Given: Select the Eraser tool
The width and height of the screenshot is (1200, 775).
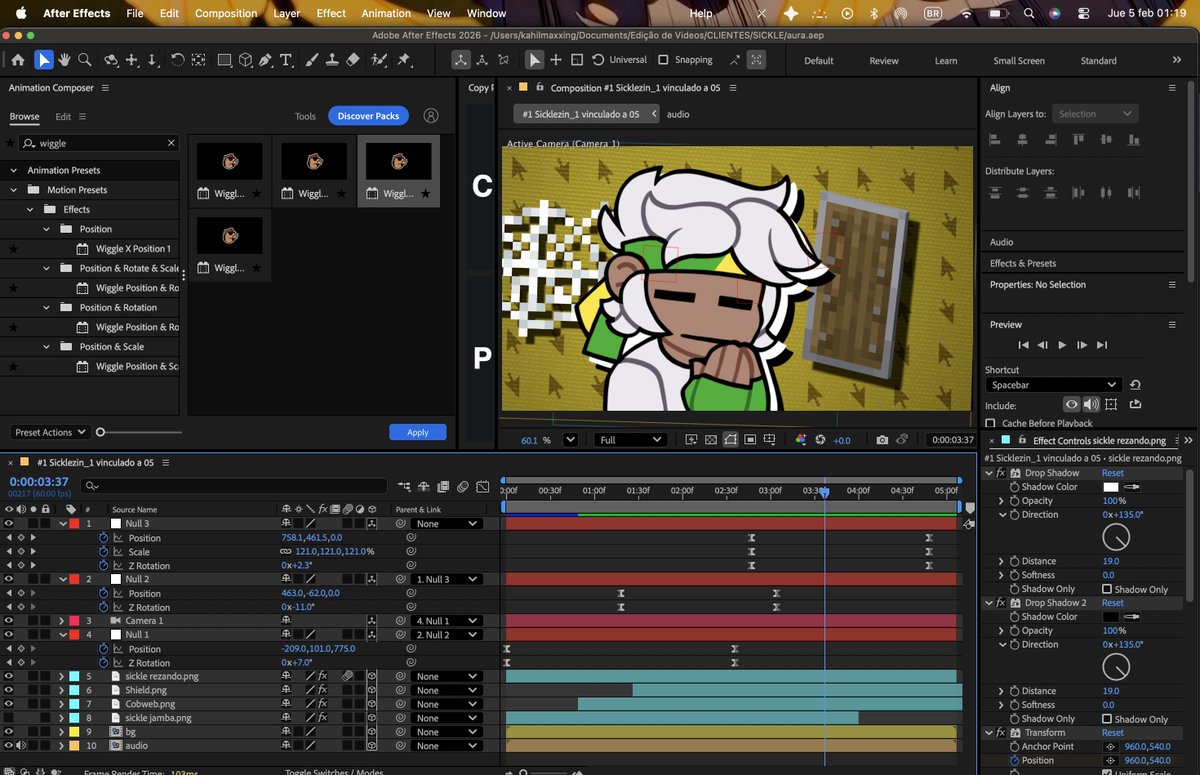Looking at the screenshot, I should (352, 60).
